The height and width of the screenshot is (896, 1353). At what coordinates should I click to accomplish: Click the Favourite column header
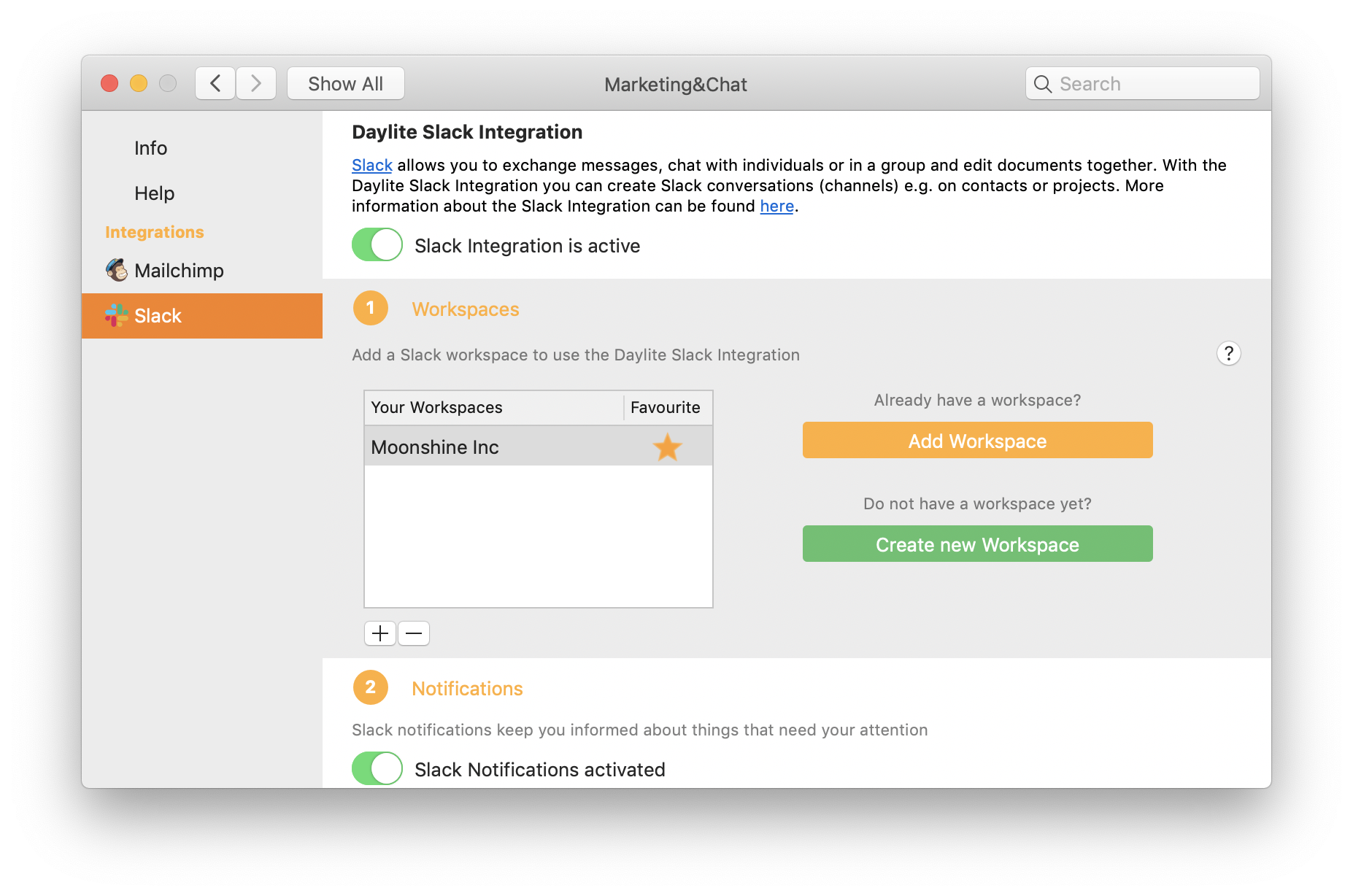click(x=668, y=407)
